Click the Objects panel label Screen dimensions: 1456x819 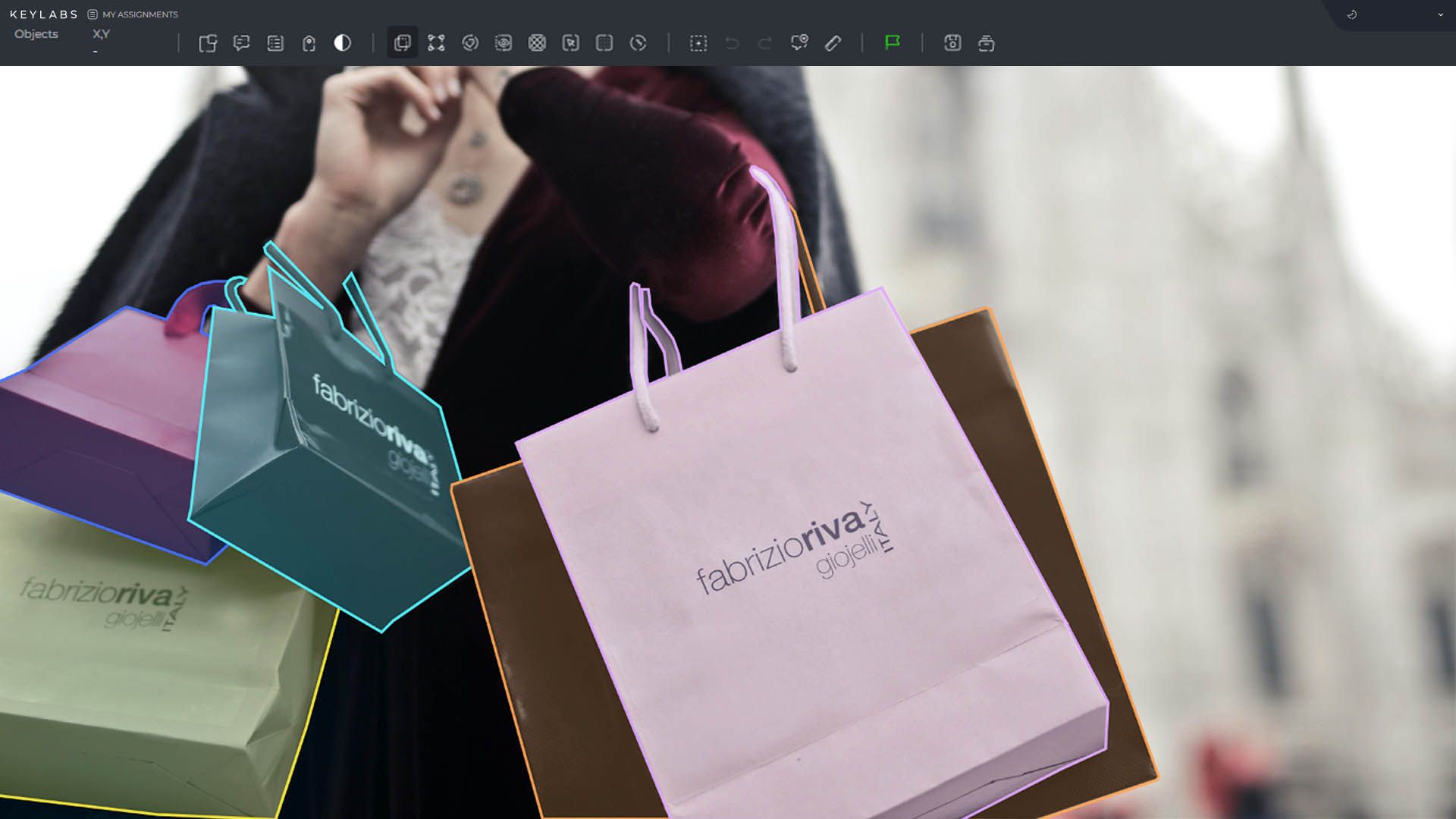click(36, 34)
